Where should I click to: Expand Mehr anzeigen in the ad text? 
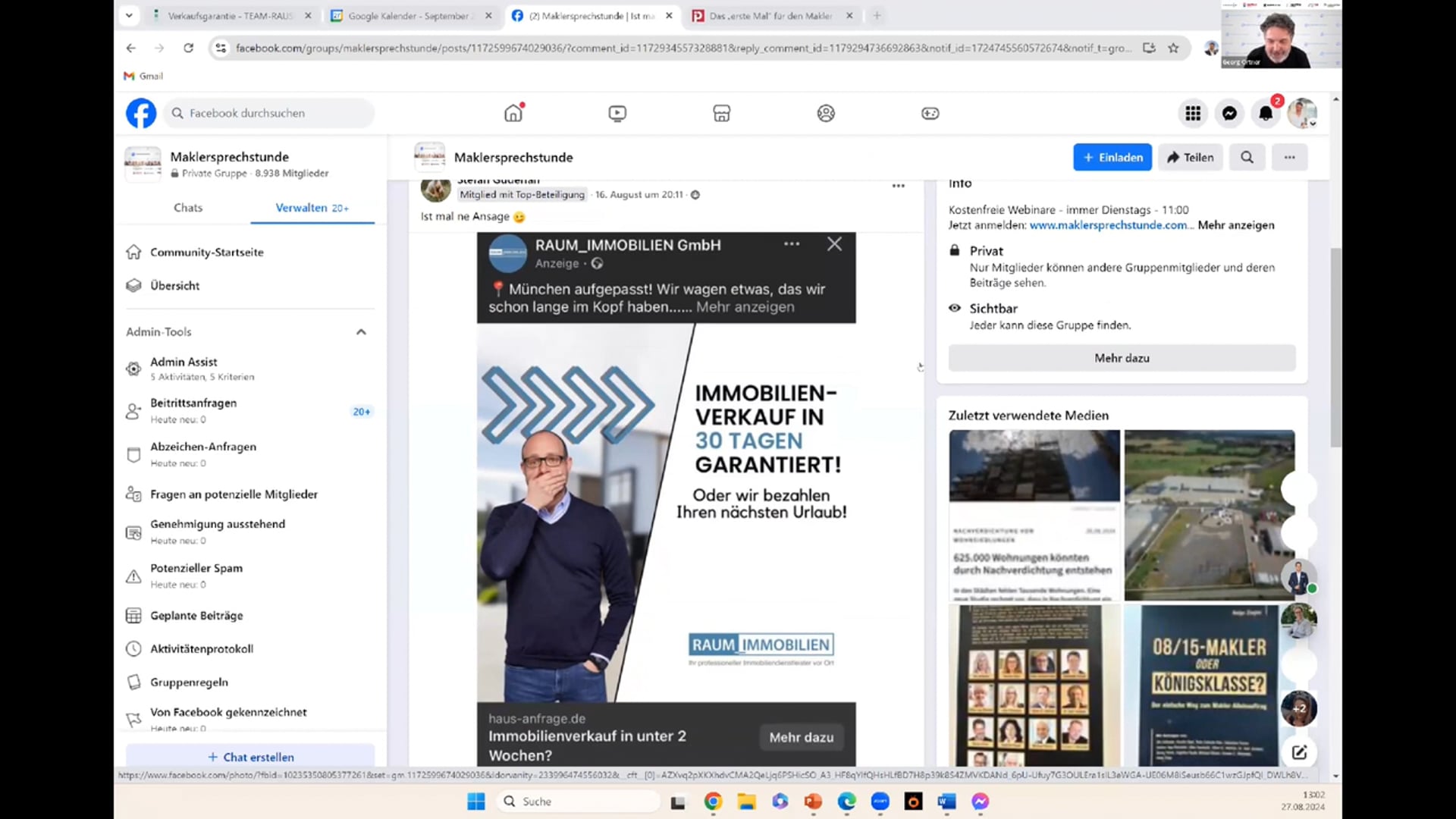(x=745, y=307)
